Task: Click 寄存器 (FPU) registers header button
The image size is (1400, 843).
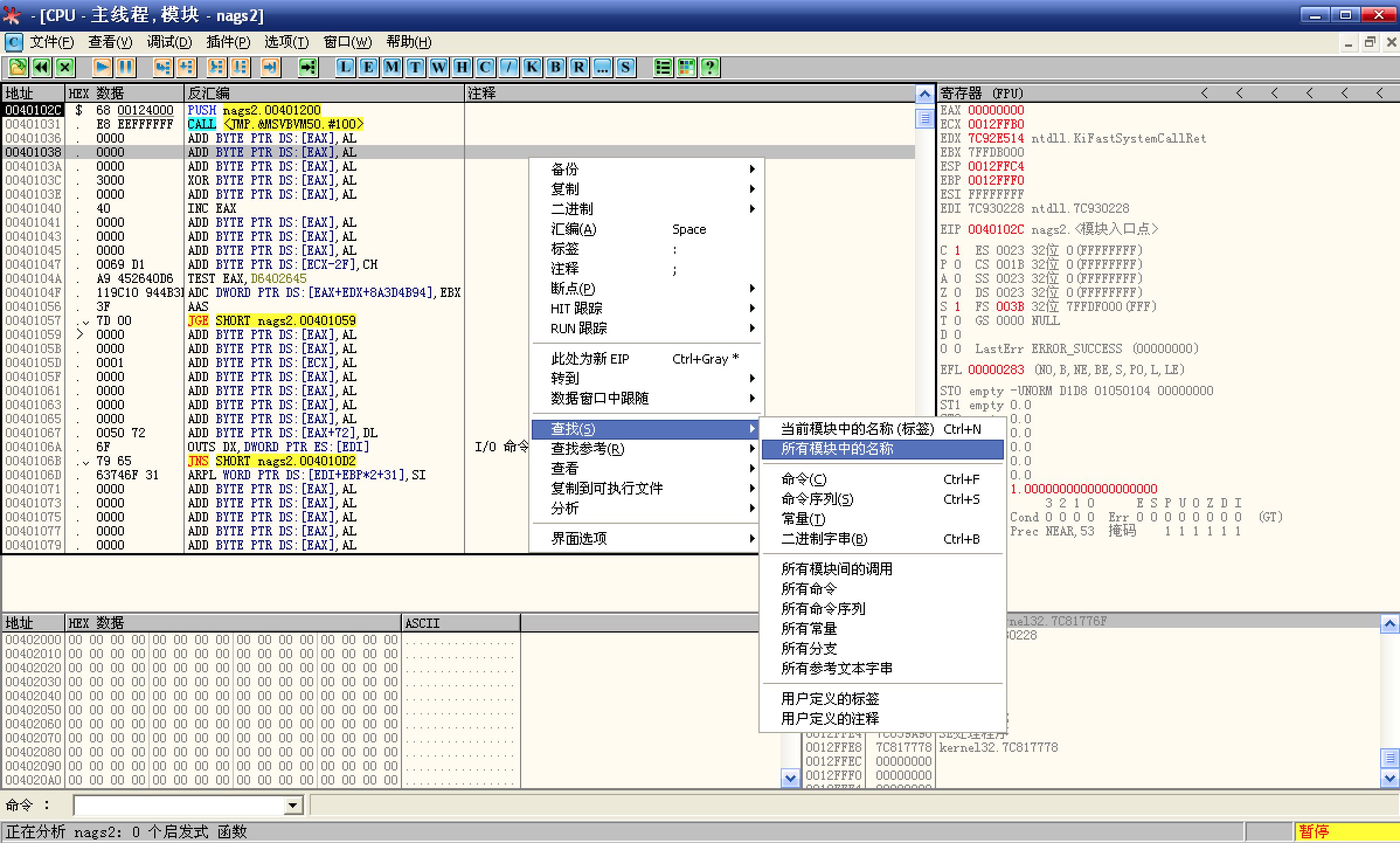Action: (982, 93)
